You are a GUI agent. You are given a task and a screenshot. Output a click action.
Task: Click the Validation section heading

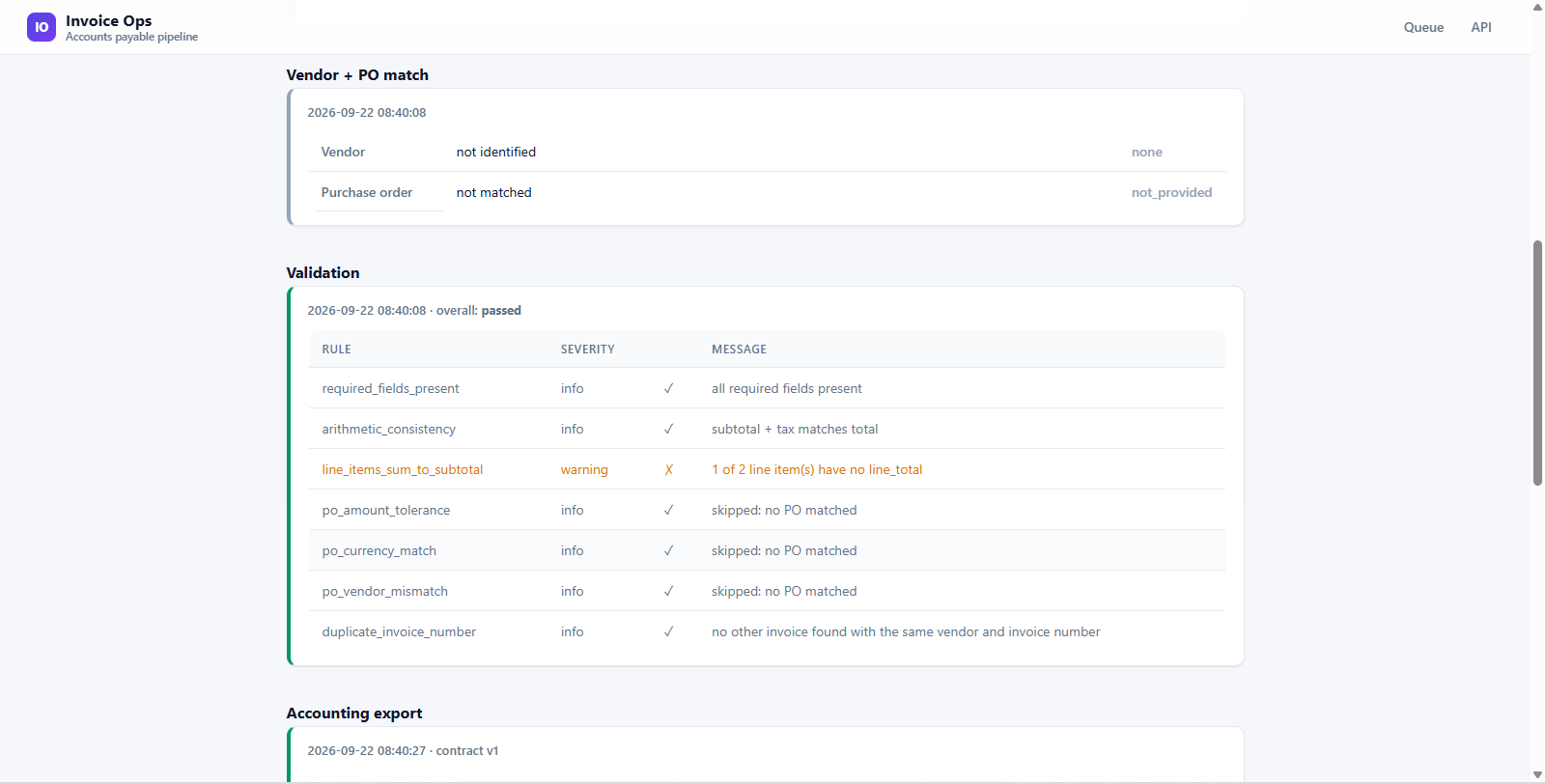pyautogui.click(x=323, y=272)
